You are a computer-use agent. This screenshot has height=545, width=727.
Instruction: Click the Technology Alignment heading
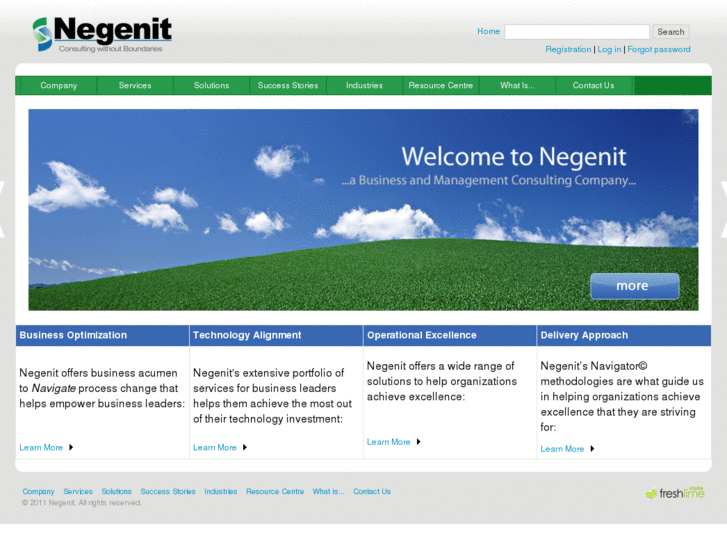[247, 335]
